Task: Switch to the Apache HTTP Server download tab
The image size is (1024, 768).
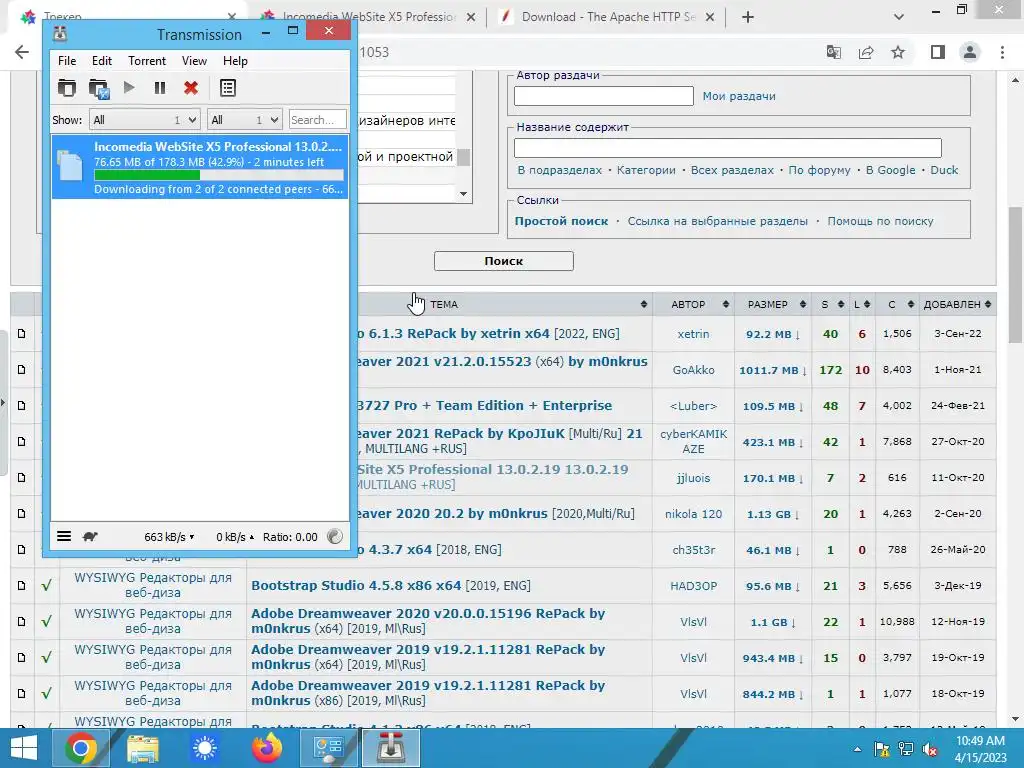Action: click(607, 17)
